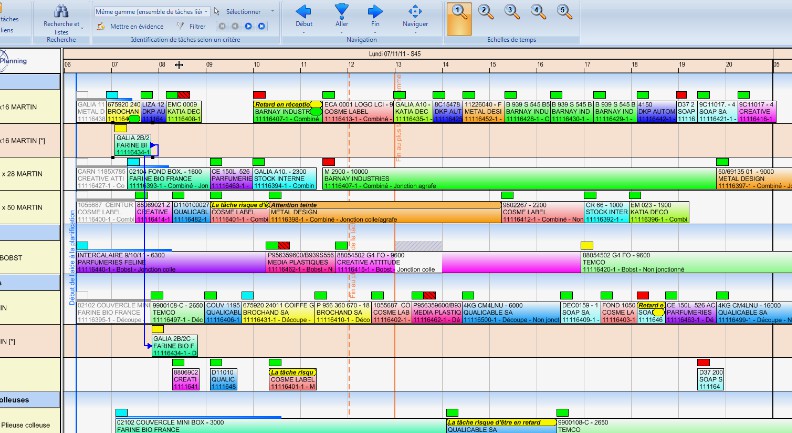This screenshot has width=792, height=433.
Task: Expand dropdown under Naviguer button
Action: point(415,32)
